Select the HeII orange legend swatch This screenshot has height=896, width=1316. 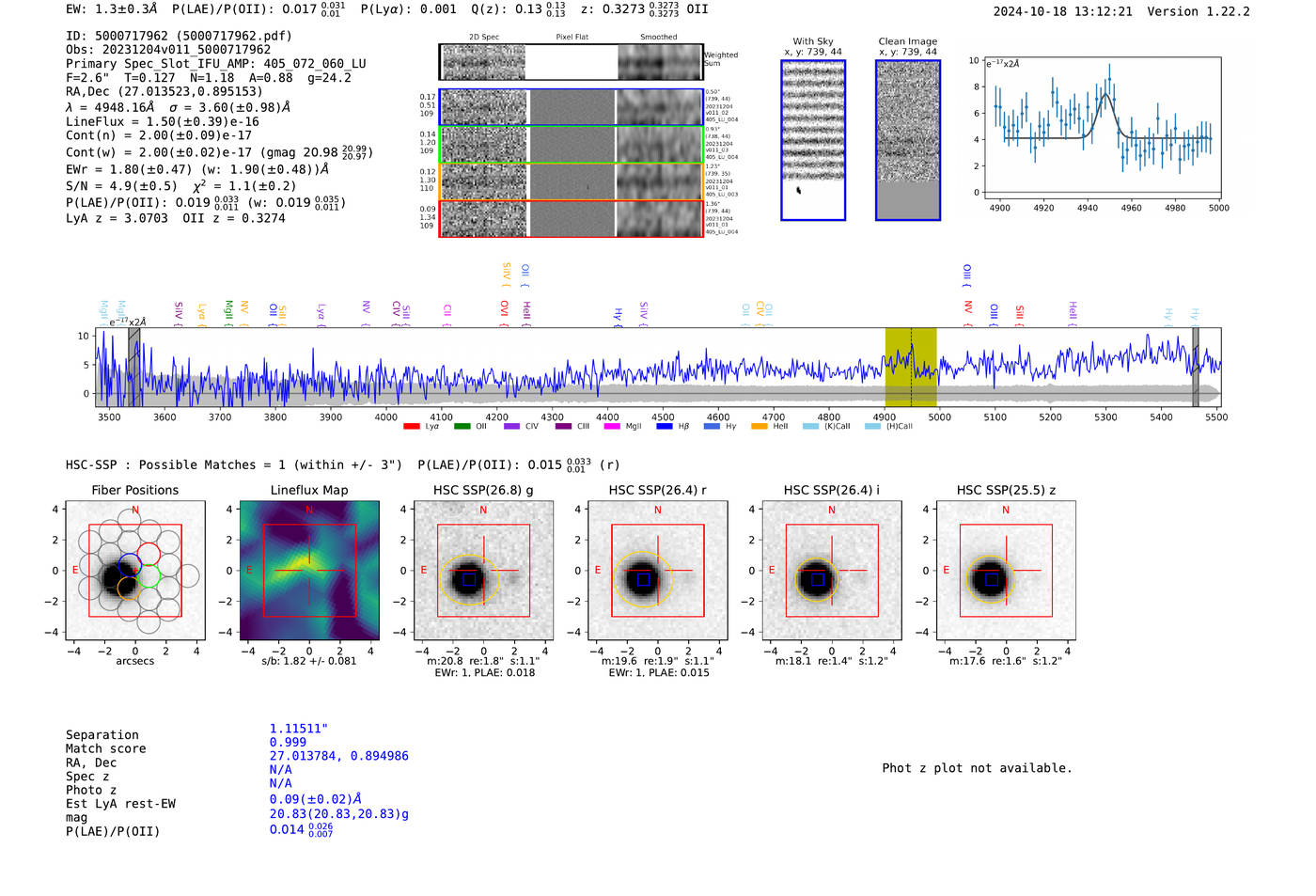coord(760,426)
